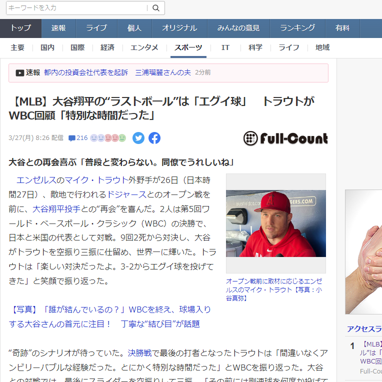This screenshot has height=382, width=382.
Task: Open the comments count icon 216
Action: click(x=78, y=138)
